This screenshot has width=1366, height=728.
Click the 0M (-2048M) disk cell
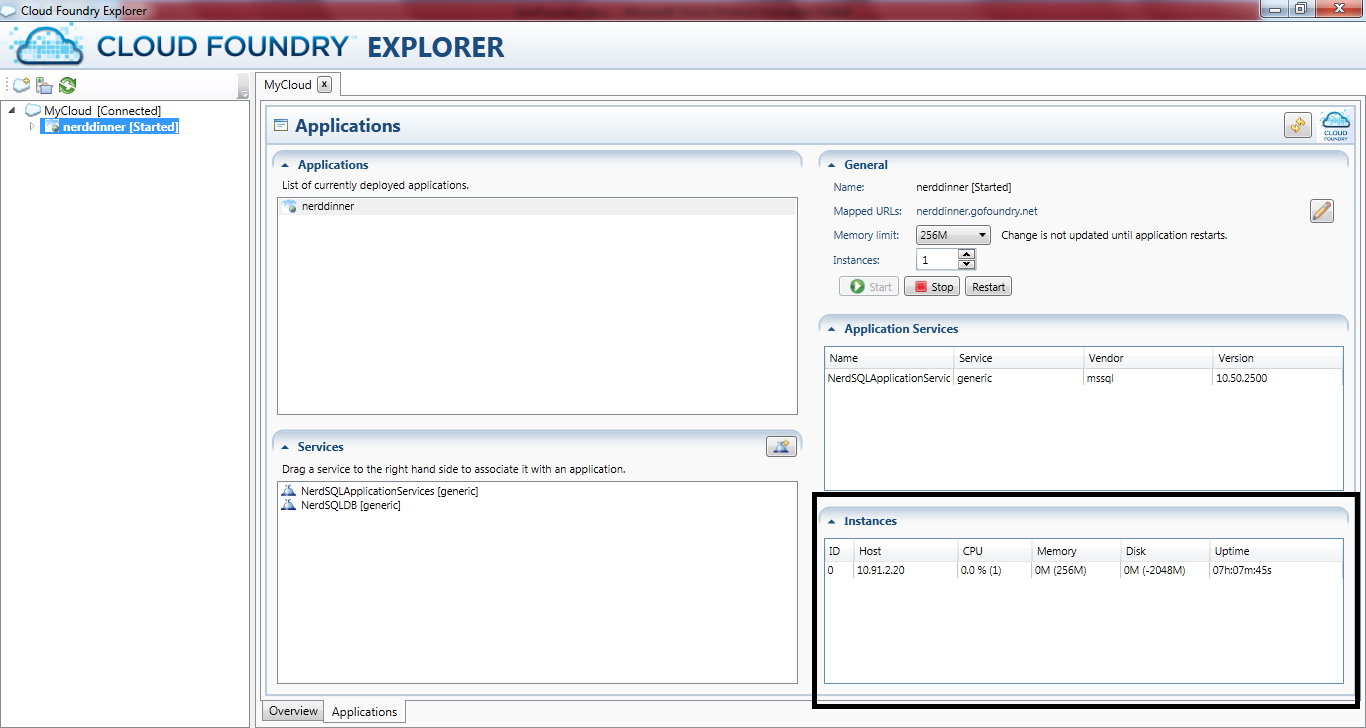1154,571
